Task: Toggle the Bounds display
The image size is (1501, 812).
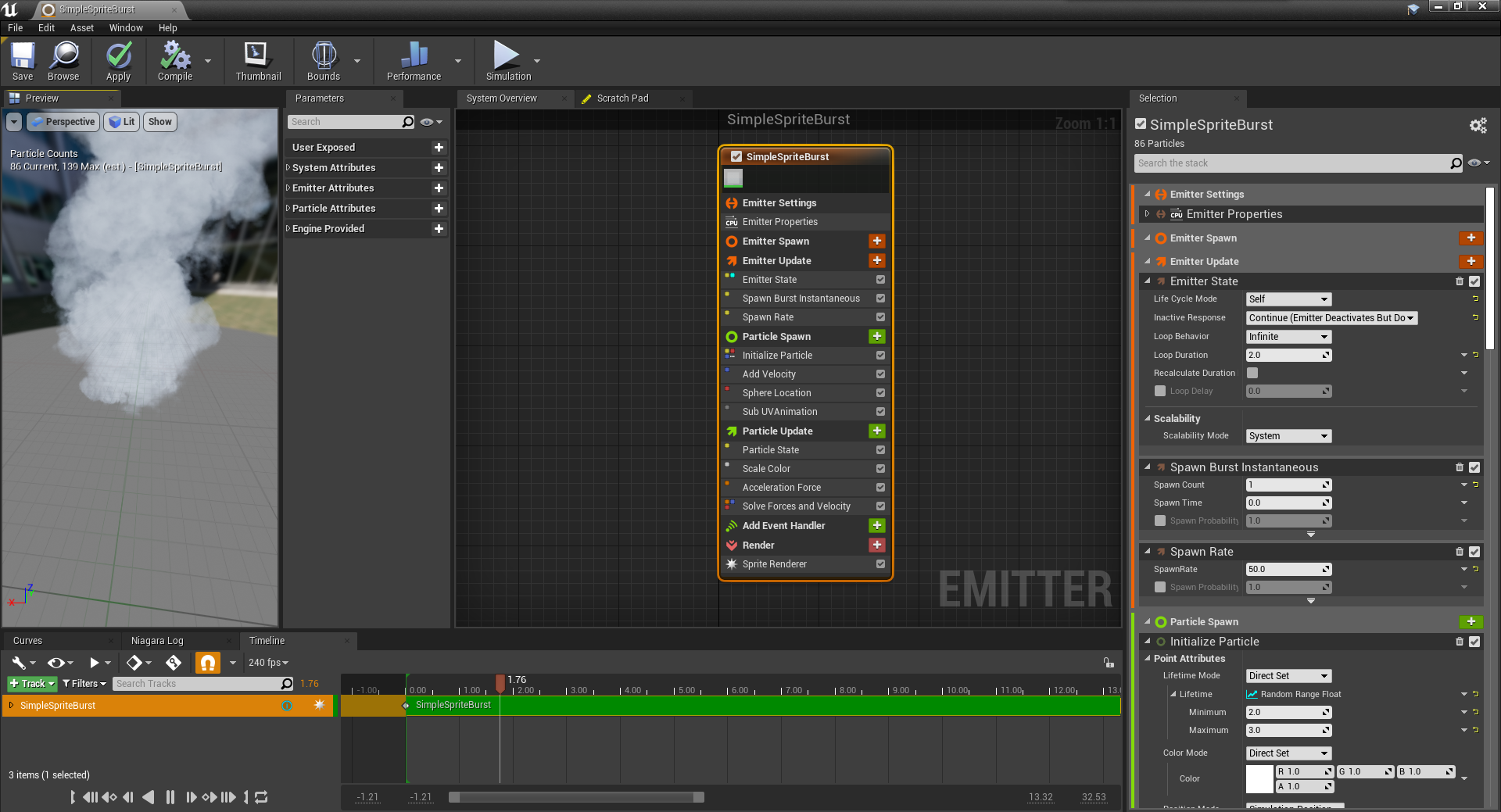Action: (324, 62)
